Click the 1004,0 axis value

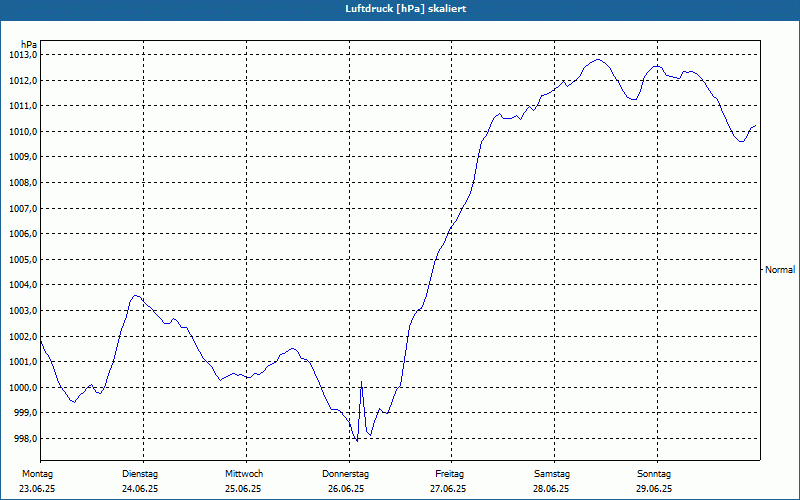(23, 285)
